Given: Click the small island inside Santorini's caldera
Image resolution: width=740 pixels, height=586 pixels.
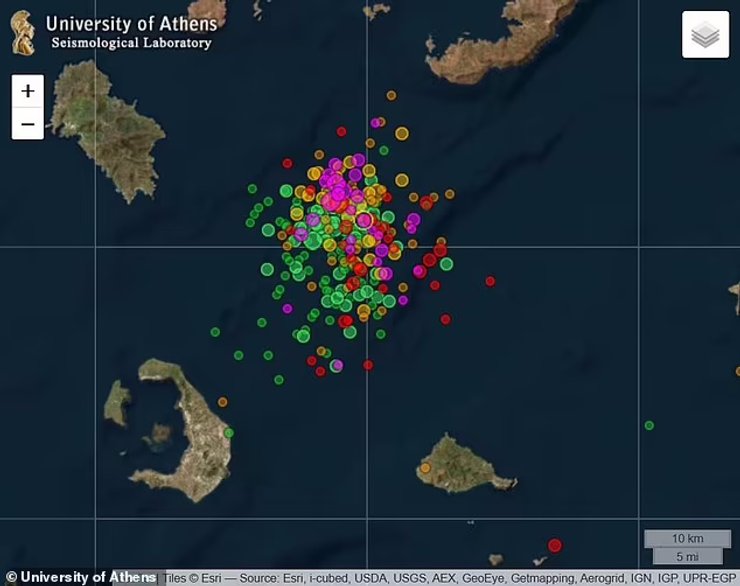Looking at the screenshot, I should (157, 436).
